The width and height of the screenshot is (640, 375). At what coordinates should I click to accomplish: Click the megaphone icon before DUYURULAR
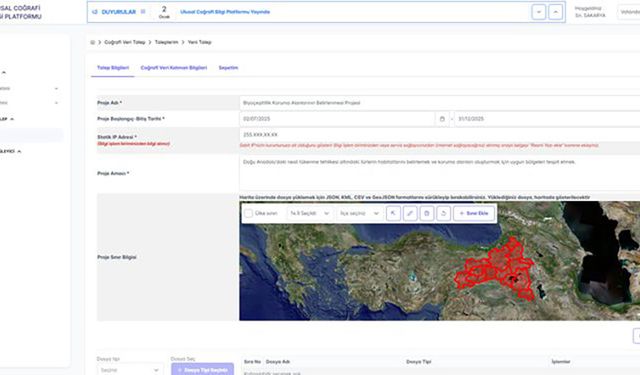tap(95, 12)
